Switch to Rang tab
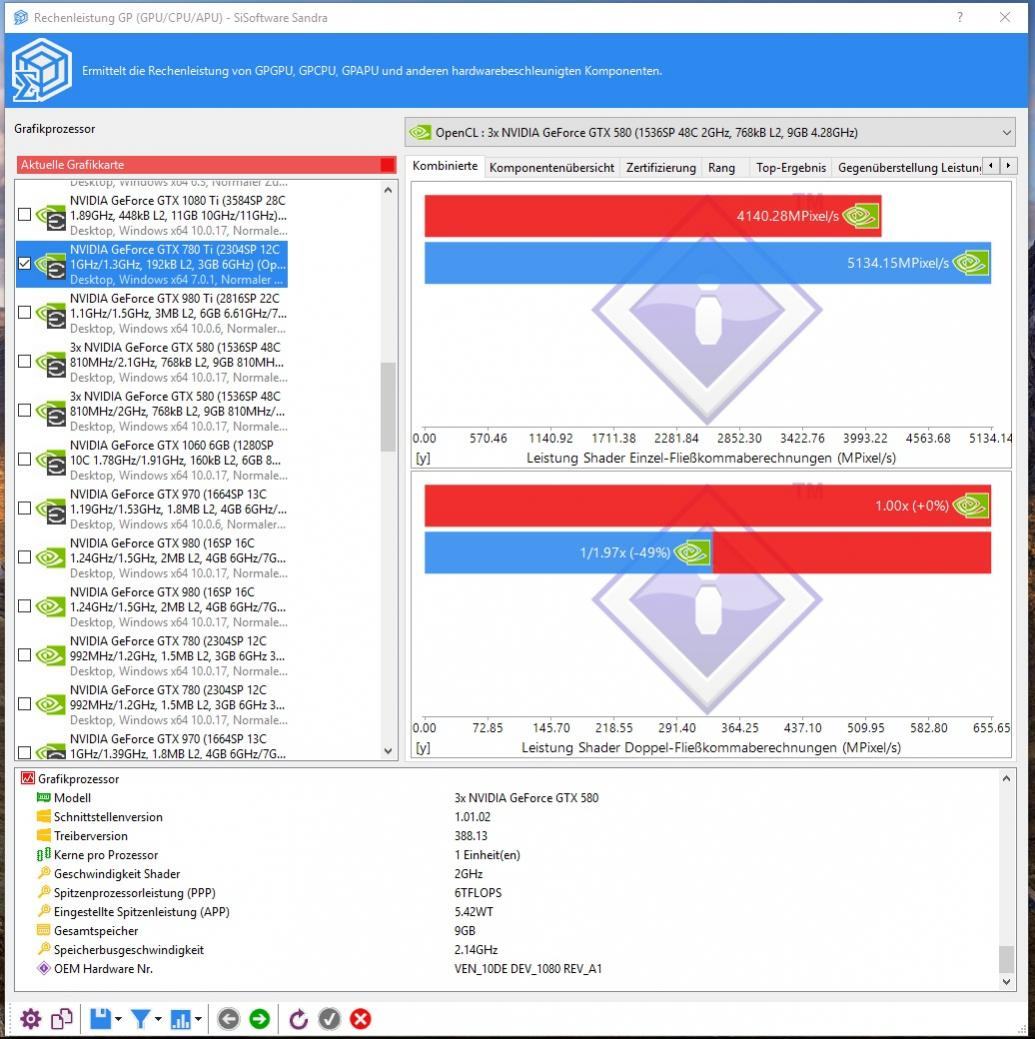Image resolution: width=1035 pixels, height=1039 pixels. click(721, 168)
